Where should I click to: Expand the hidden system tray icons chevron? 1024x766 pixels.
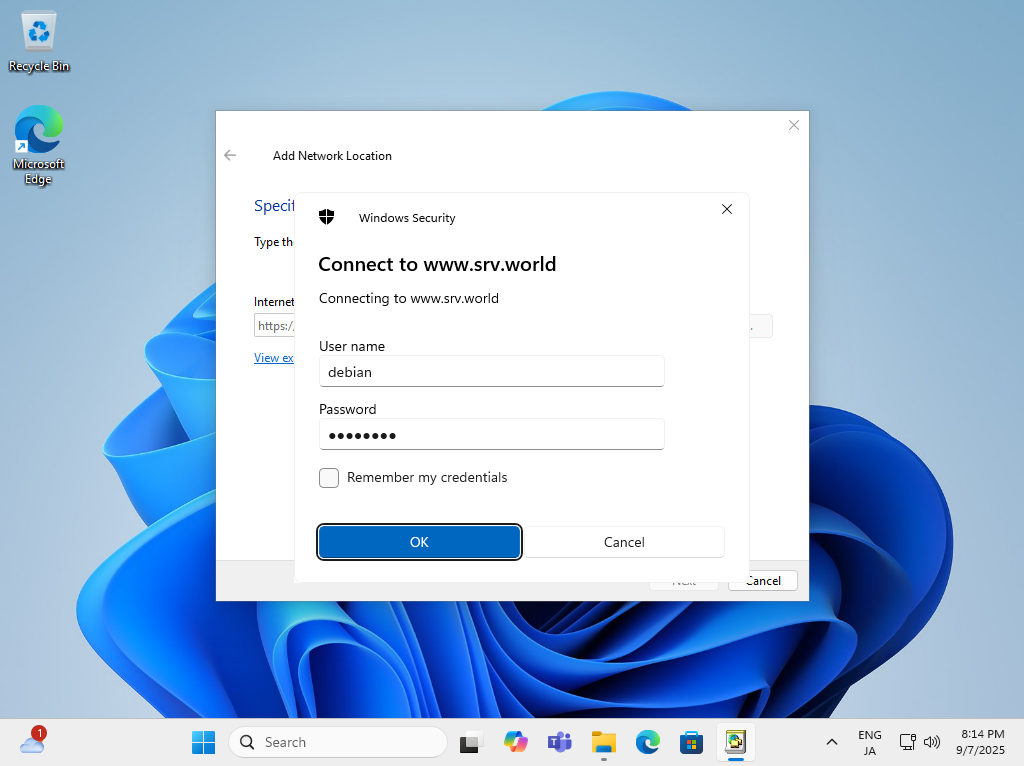pyautogui.click(x=831, y=742)
